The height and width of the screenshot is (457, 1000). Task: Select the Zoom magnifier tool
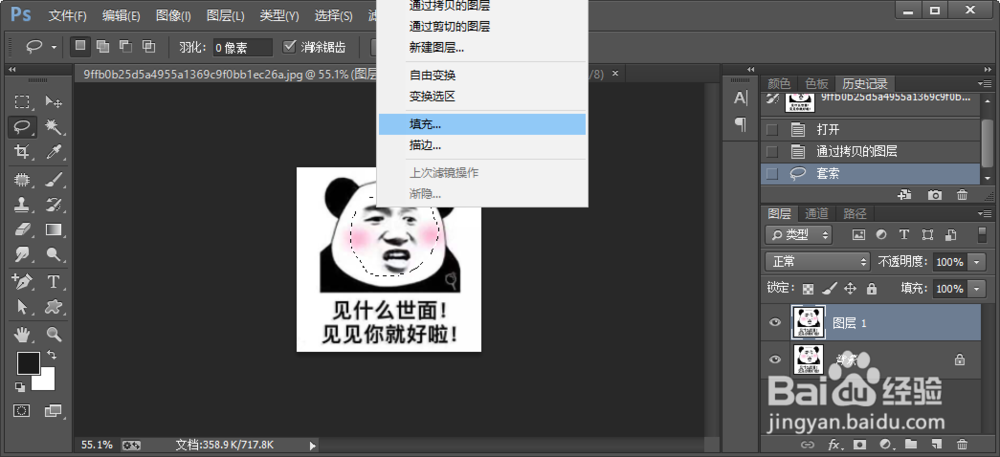(x=54, y=333)
